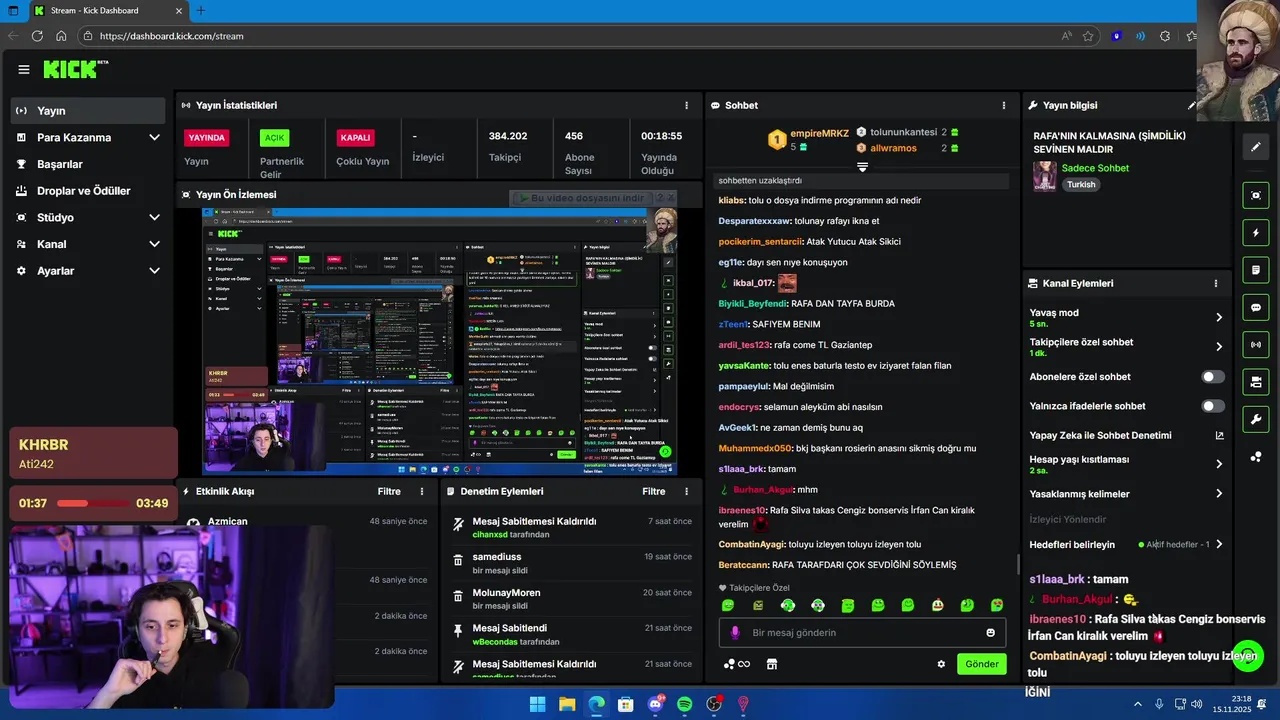Image resolution: width=1280 pixels, height=720 pixels.
Task: Click empireMRKZ in chat leaderboard
Action: (819, 133)
